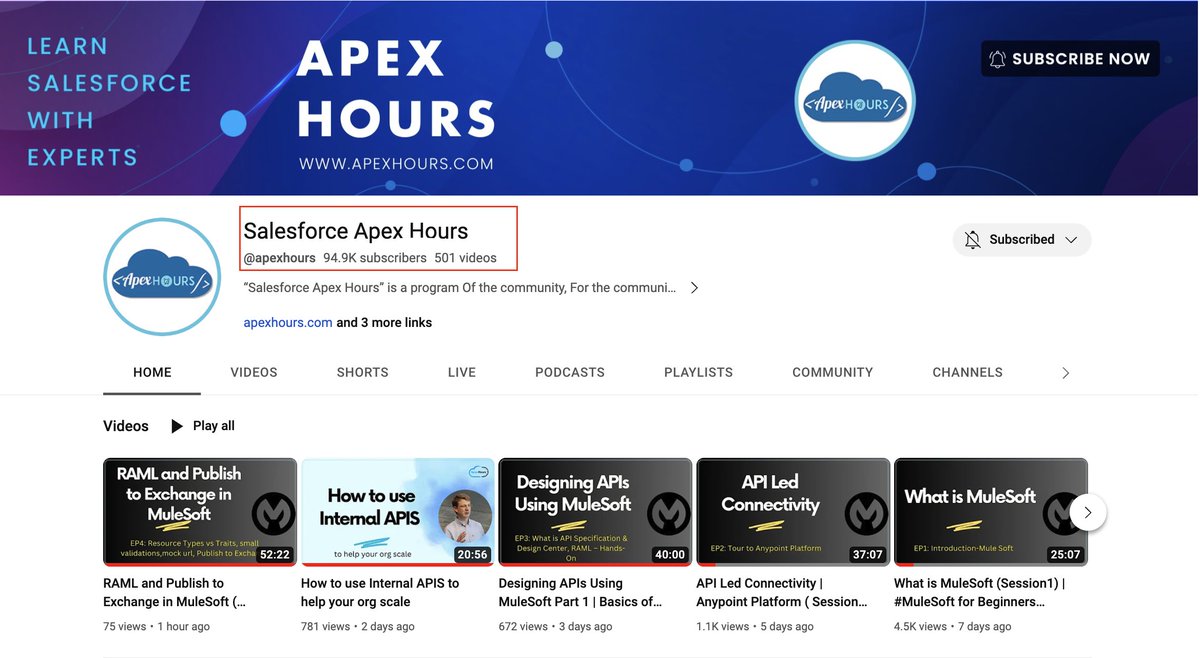This screenshot has width=1200, height=658.
Task: Select the HOME tab
Action: point(152,372)
